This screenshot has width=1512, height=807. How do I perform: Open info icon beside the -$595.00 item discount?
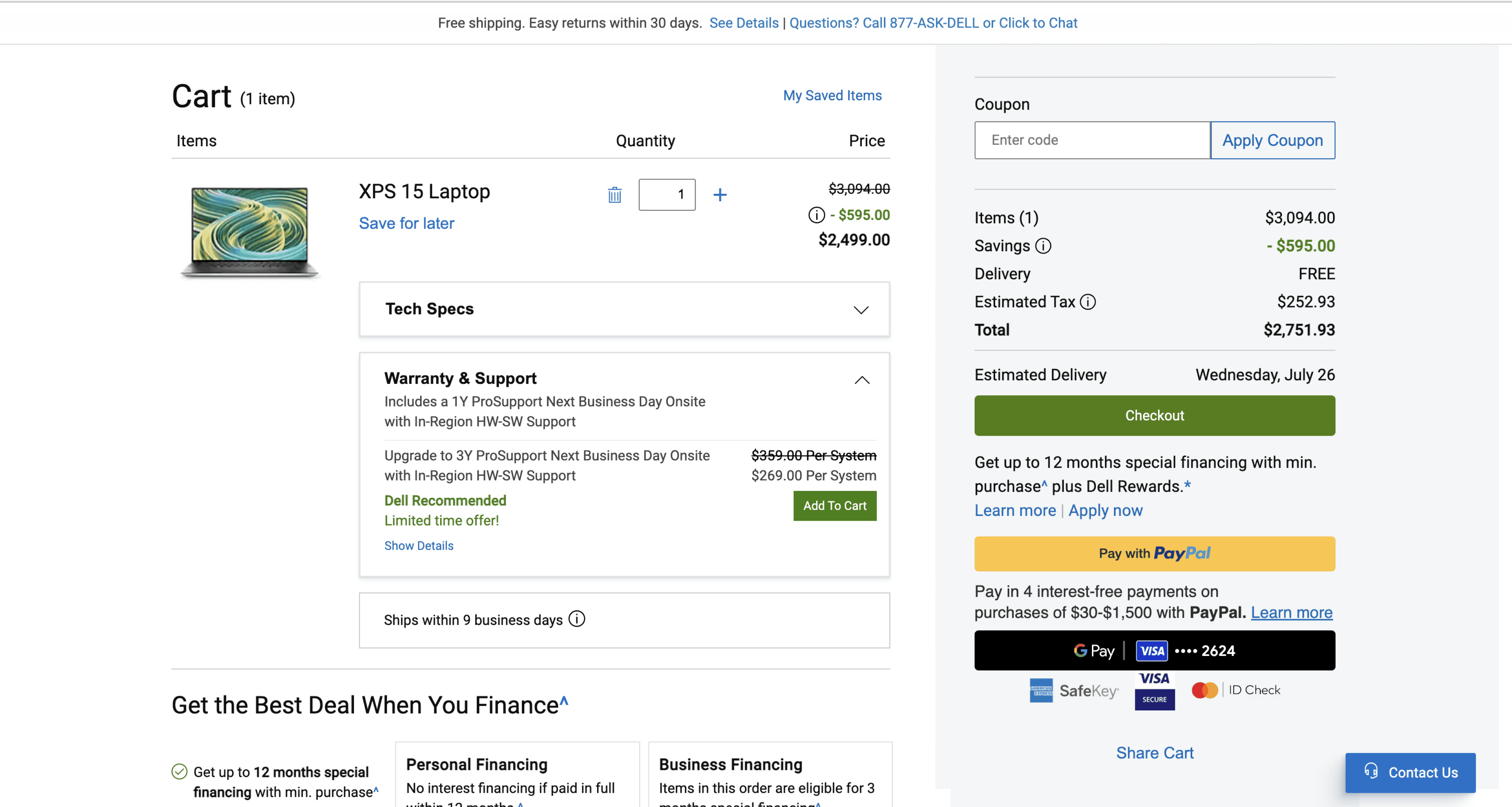817,215
